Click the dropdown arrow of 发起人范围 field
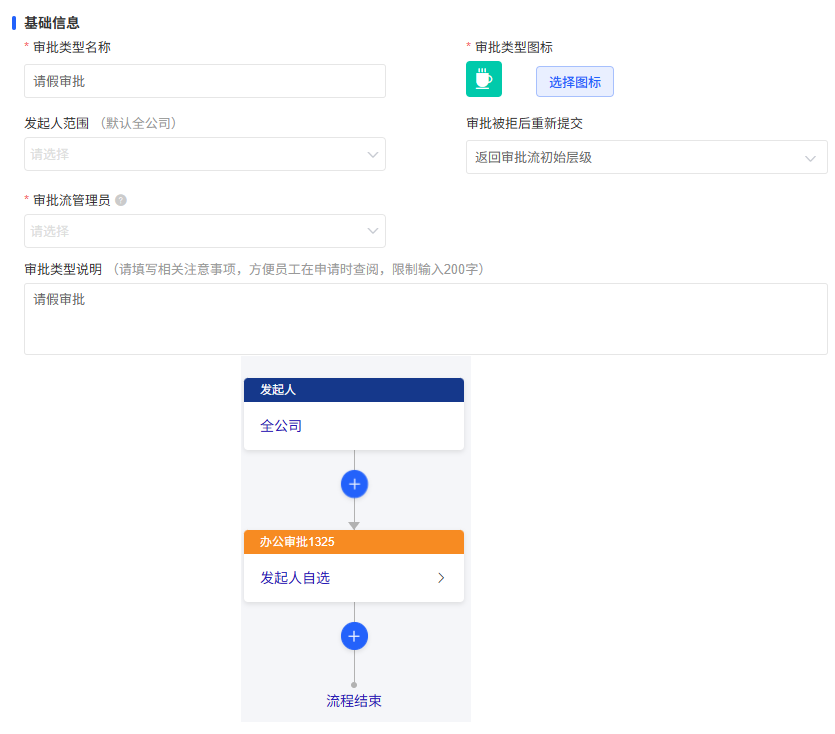This screenshot has width=835, height=734. [x=373, y=154]
